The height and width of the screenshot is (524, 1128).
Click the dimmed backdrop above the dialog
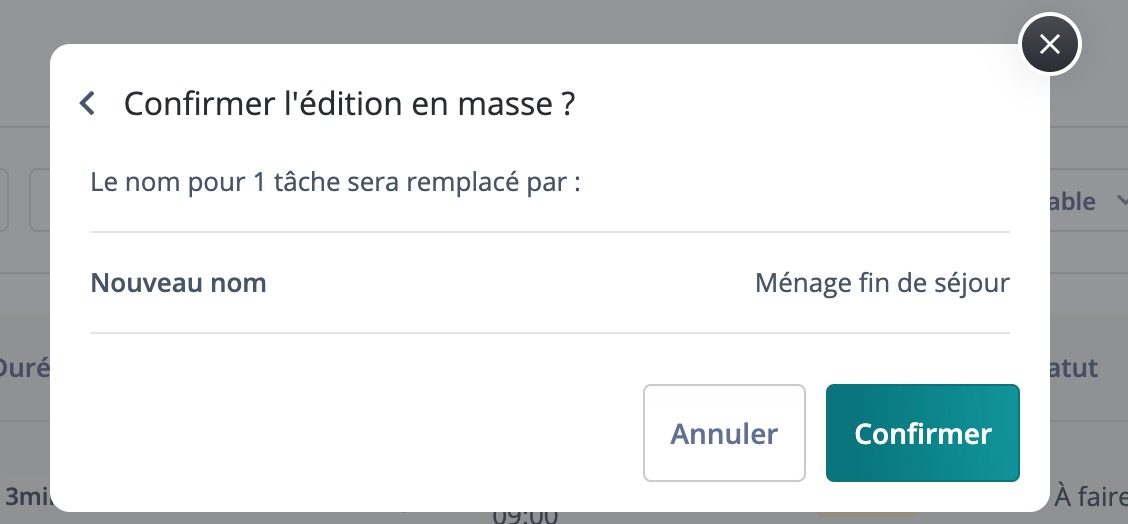point(504,20)
